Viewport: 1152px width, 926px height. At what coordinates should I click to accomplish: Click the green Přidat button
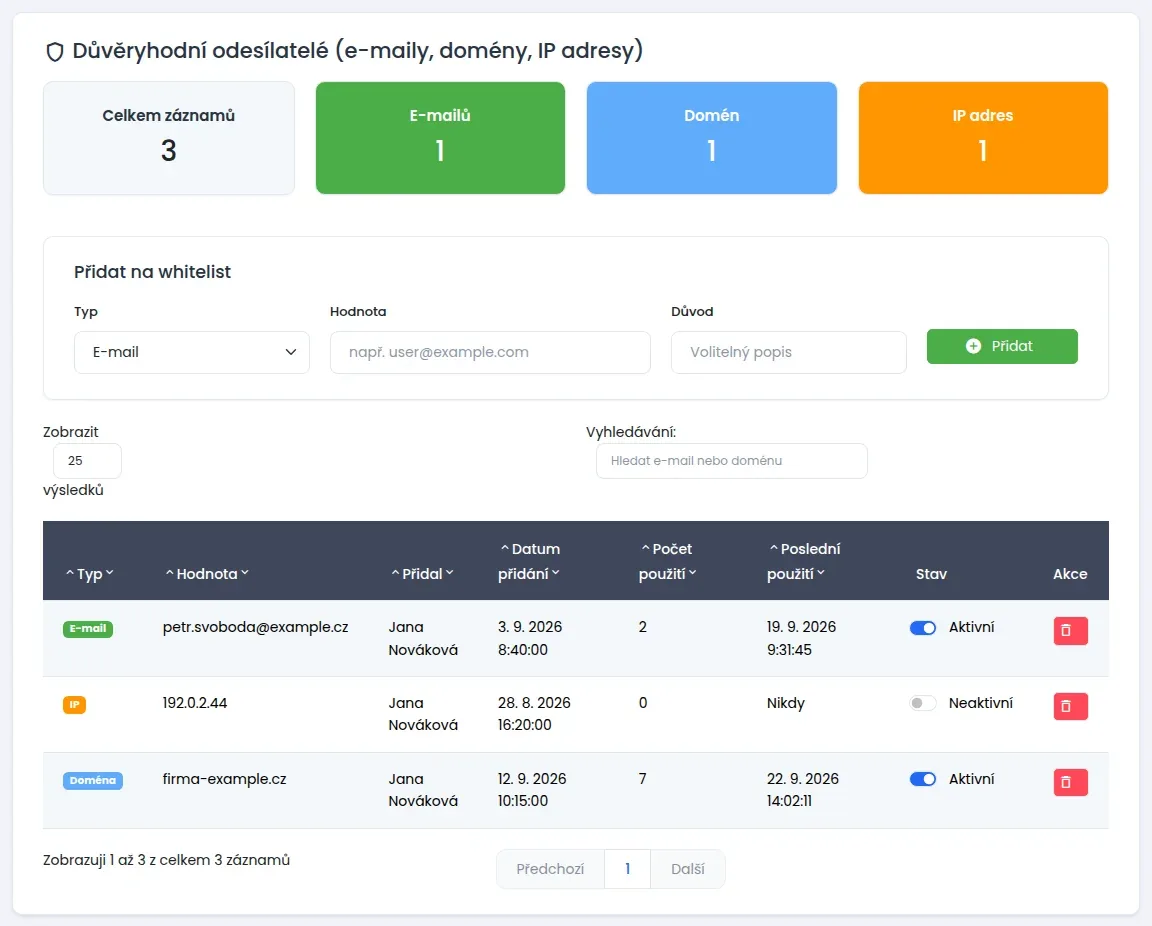[1002, 346]
